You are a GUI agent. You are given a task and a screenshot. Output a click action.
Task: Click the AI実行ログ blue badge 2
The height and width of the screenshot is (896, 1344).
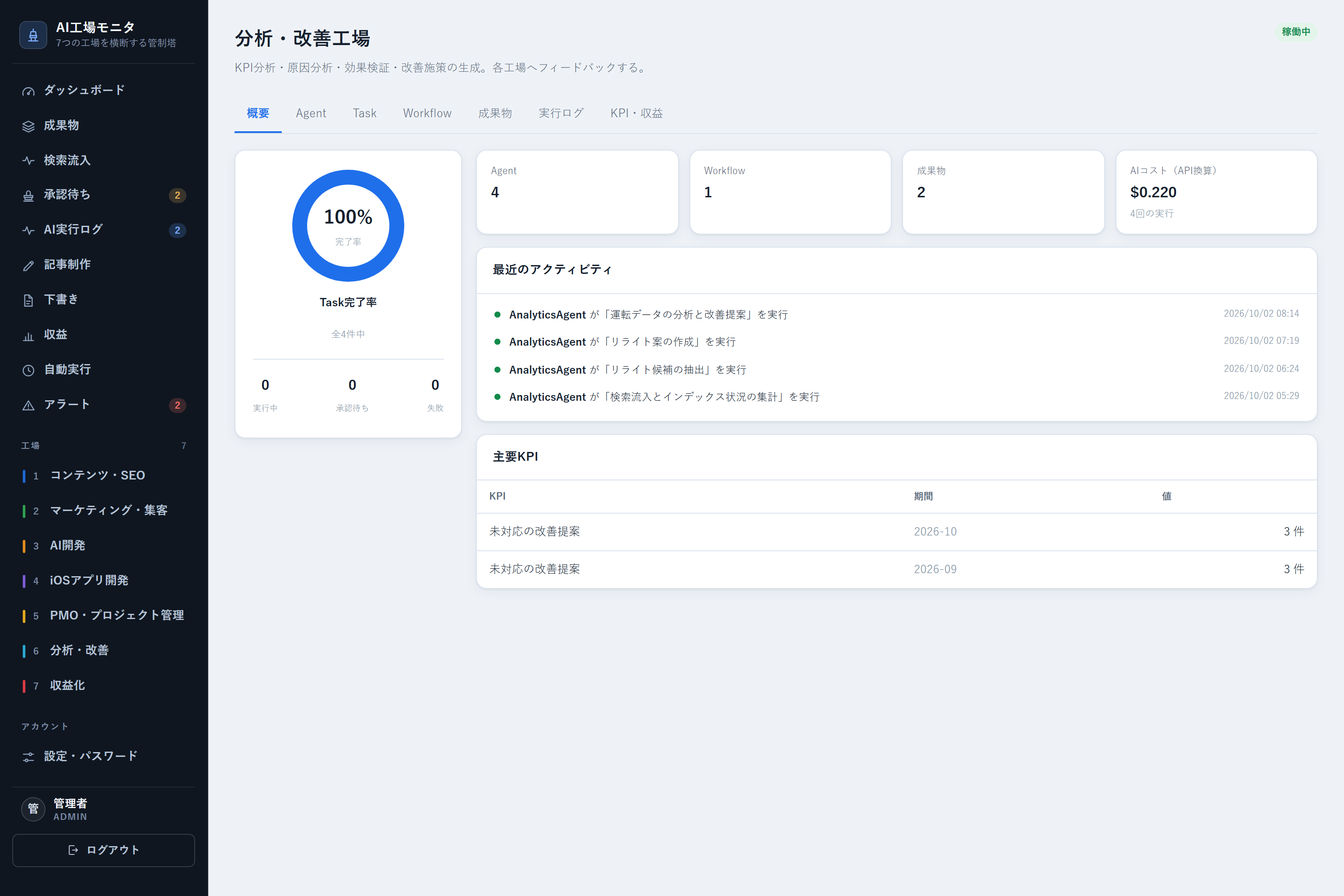click(177, 230)
